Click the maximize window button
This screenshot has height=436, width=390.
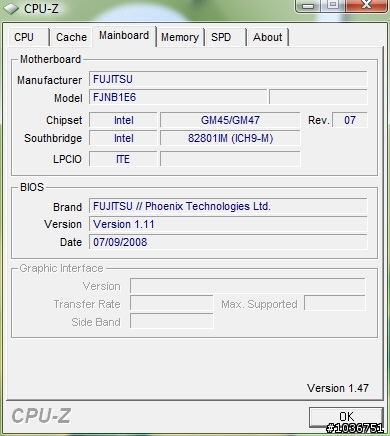(x=333, y=5)
